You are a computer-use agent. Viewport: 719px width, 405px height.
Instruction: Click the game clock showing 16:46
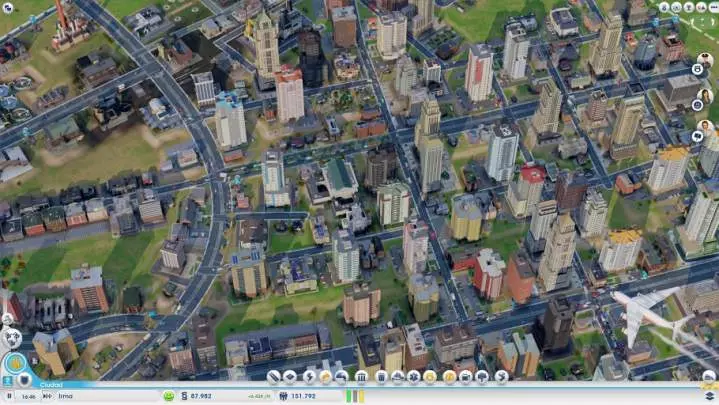28,396
